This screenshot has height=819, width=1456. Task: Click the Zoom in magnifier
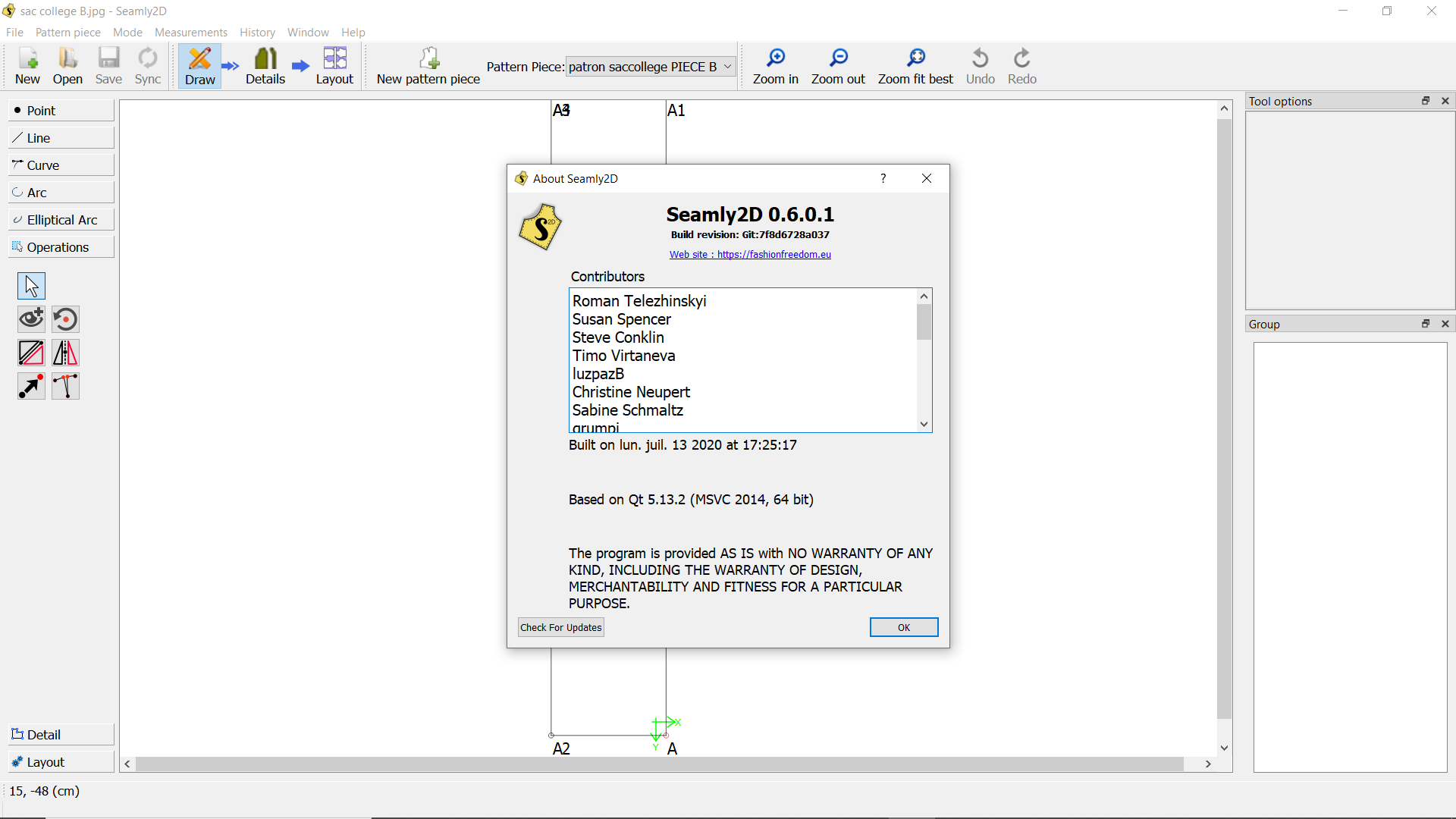click(775, 66)
